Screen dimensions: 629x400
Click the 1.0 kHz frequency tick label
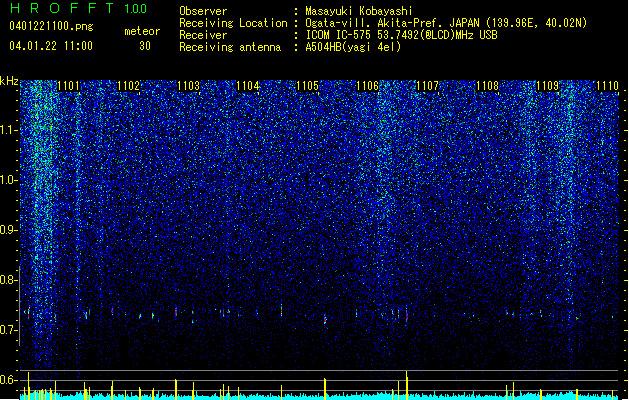(9, 180)
